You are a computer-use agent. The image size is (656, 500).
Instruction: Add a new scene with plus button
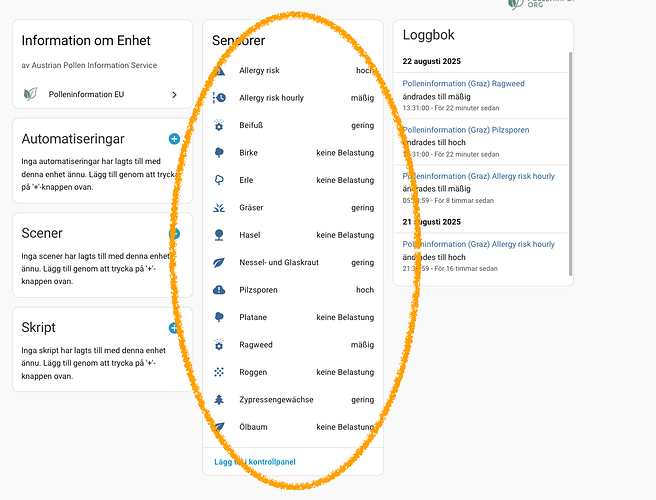174,233
